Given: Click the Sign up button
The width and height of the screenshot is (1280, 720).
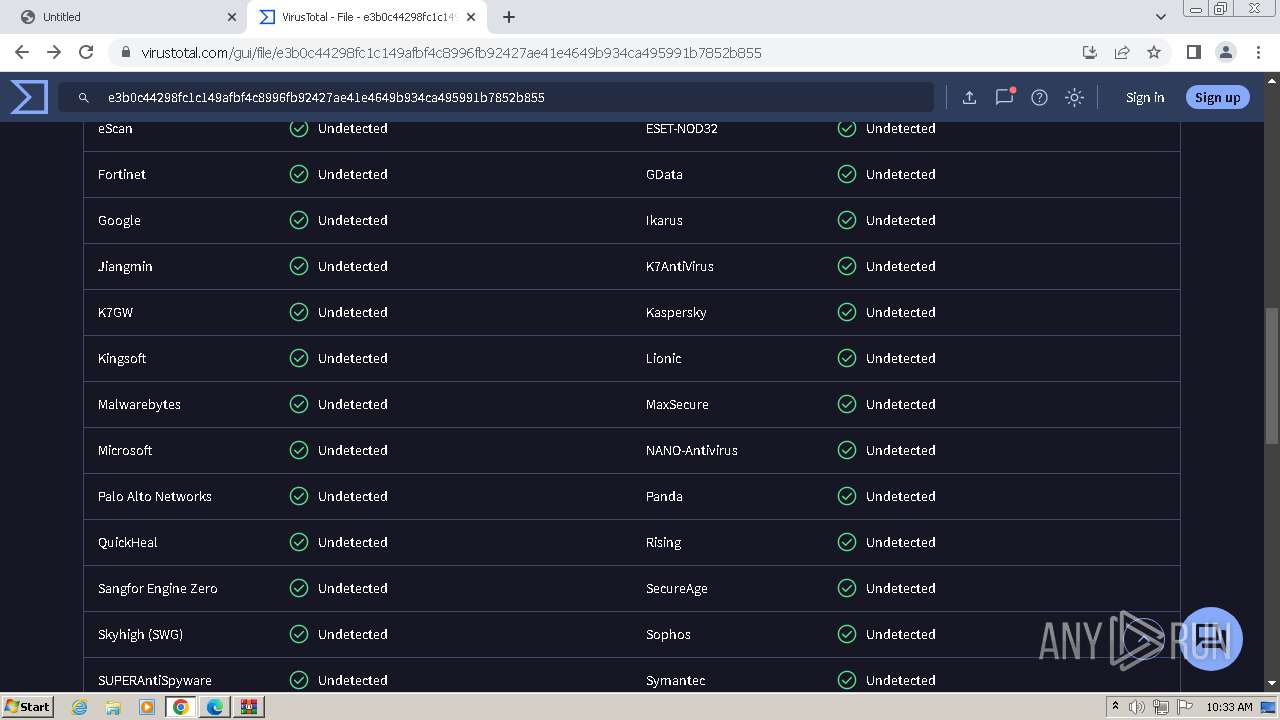Looking at the screenshot, I should (1217, 97).
